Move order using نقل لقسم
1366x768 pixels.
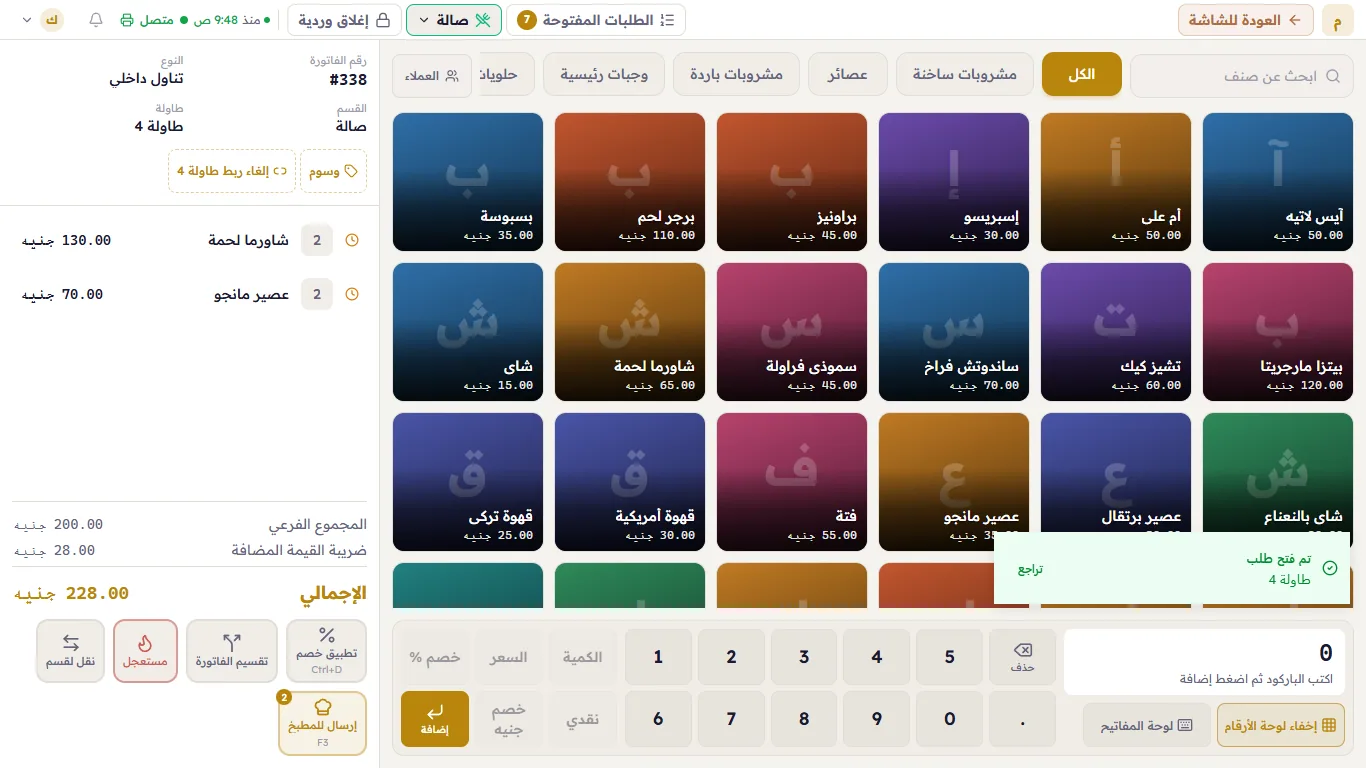70,651
